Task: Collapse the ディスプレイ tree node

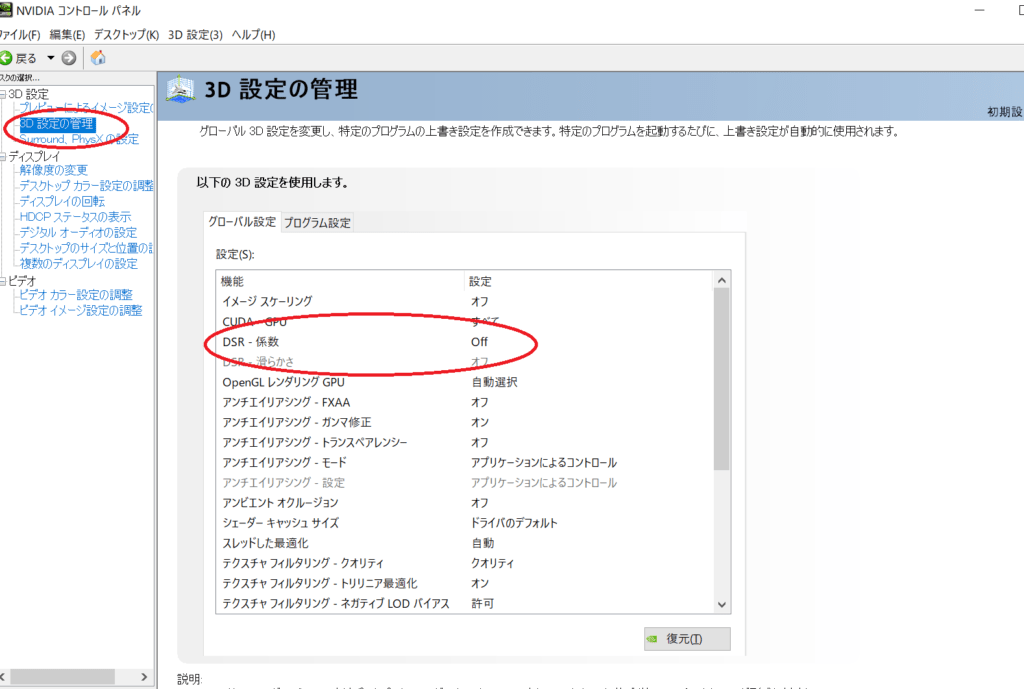Action: point(3,157)
